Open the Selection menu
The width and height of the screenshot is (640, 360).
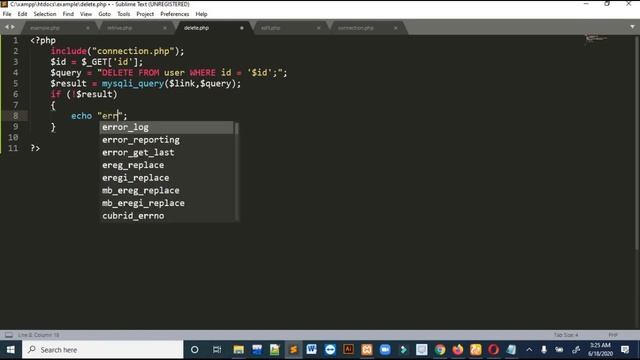pos(44,14)
